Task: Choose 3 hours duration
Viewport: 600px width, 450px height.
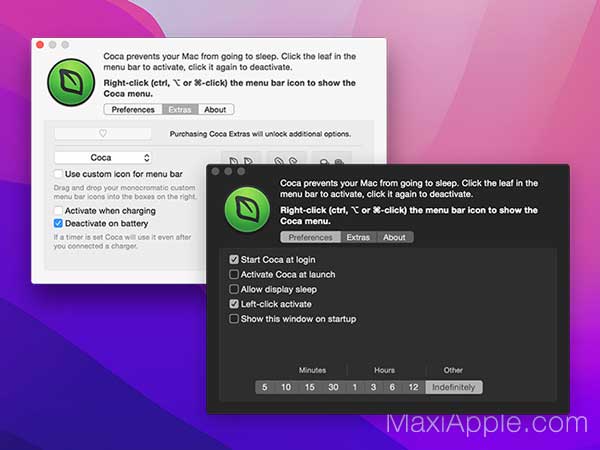Action: tap(373, 387)
